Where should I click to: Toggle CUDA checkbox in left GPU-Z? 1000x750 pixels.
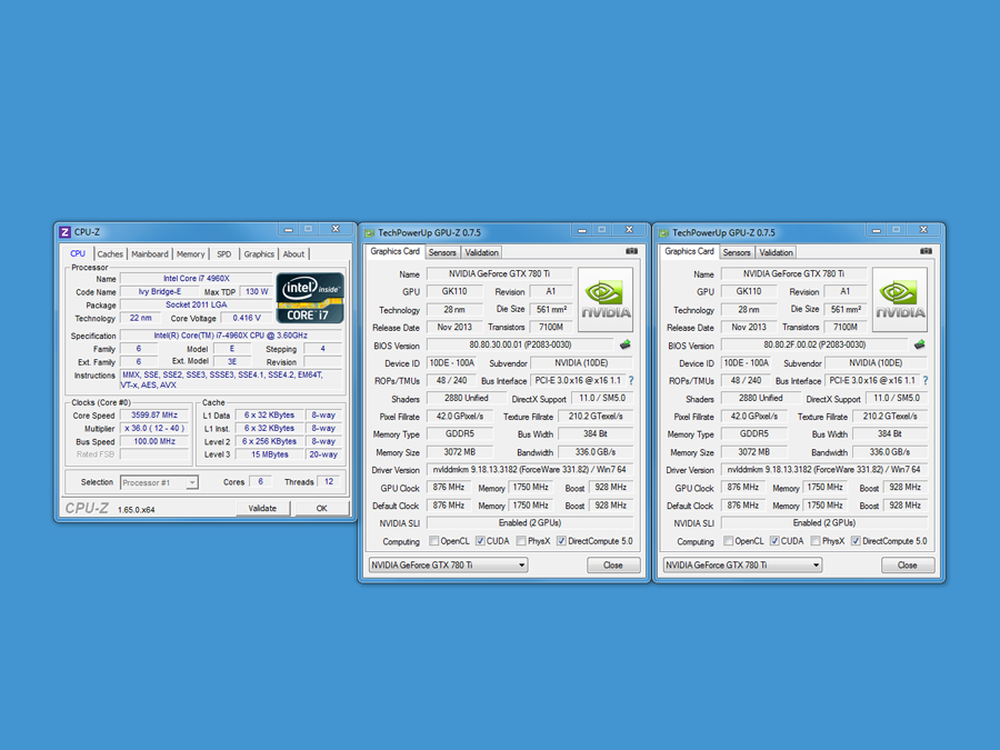coord(480,541)
